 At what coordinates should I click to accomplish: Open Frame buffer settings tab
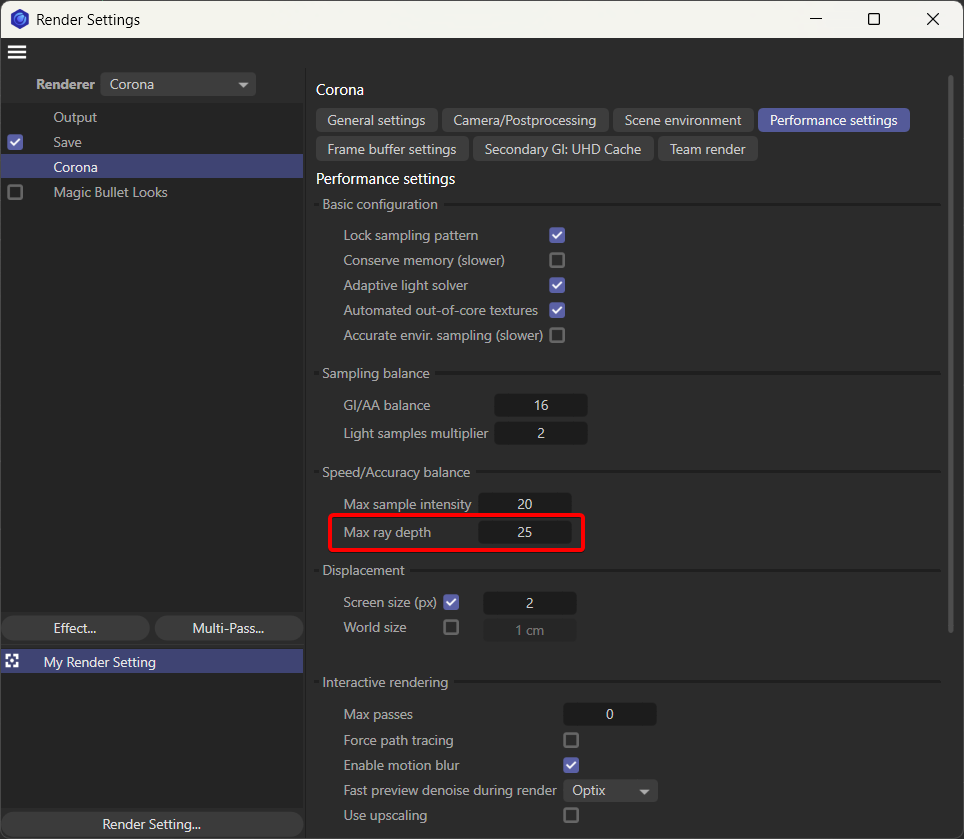point(392,149)
